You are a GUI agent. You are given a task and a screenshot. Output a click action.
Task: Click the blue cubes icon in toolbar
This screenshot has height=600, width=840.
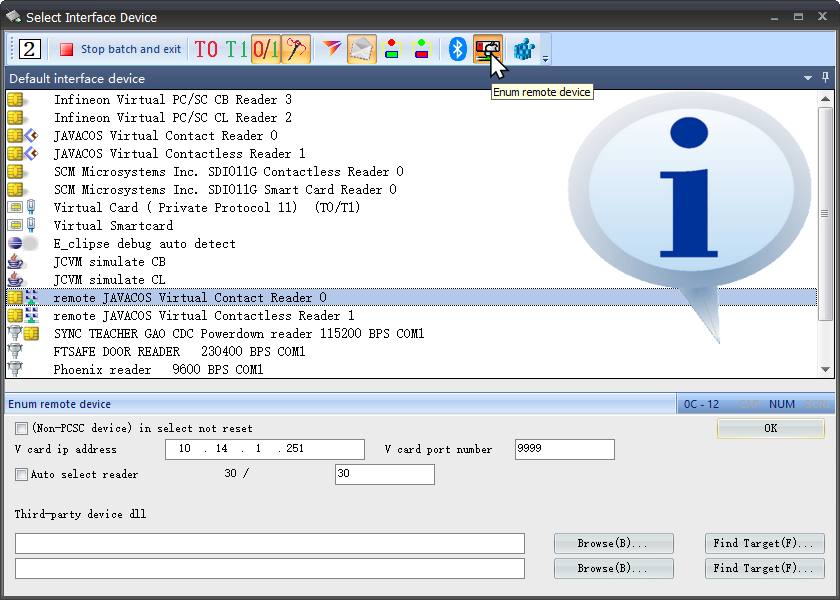click(522, 49)
